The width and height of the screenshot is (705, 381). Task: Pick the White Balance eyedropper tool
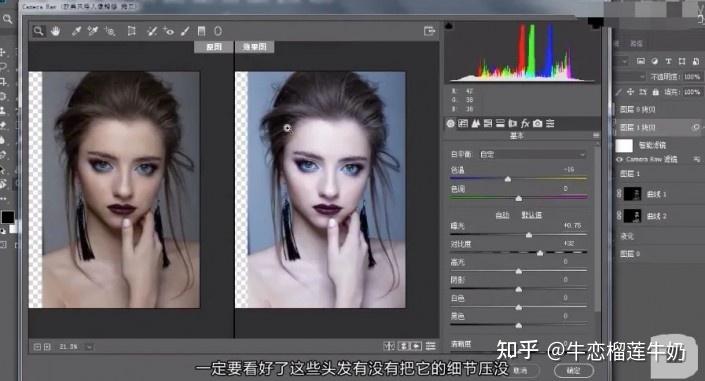(76, 31)
